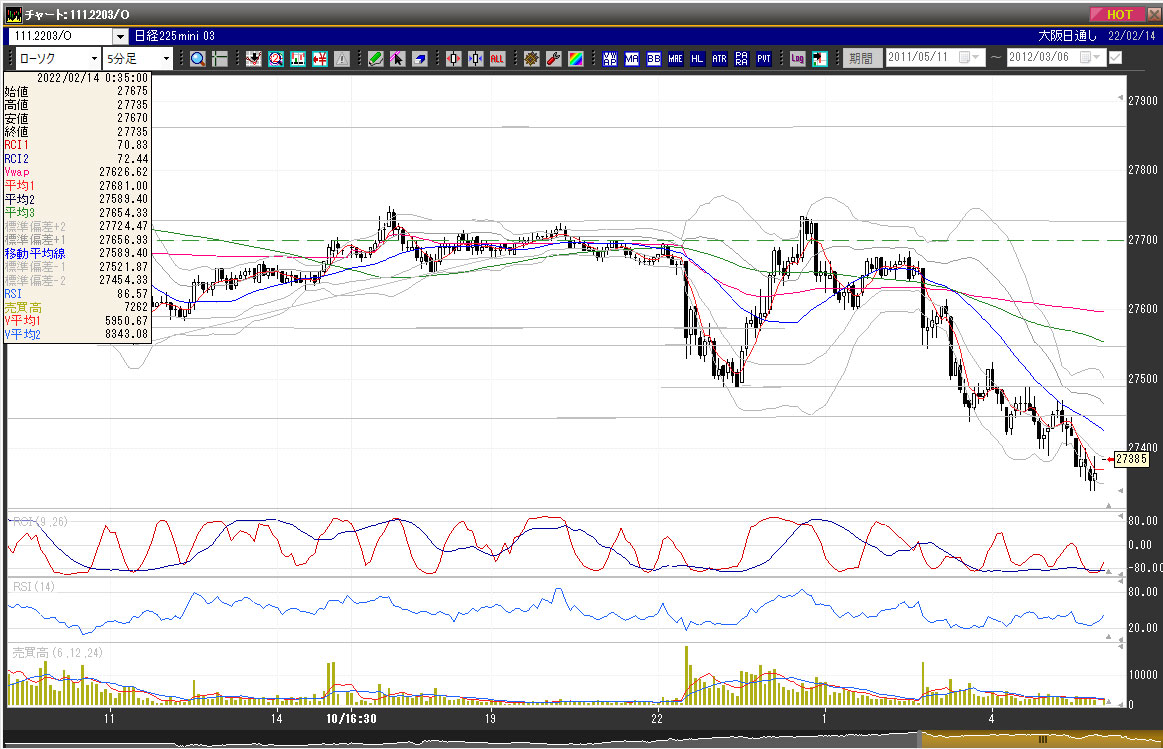Viewport: 1163px width, 749px height.
Task: Click the HOT button in title bar
Action: point(1118,14)
